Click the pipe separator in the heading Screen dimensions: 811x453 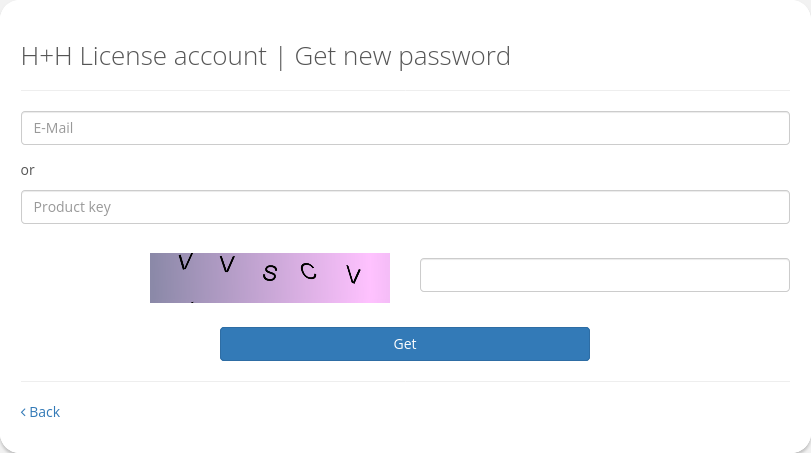(x=281, y=56)
